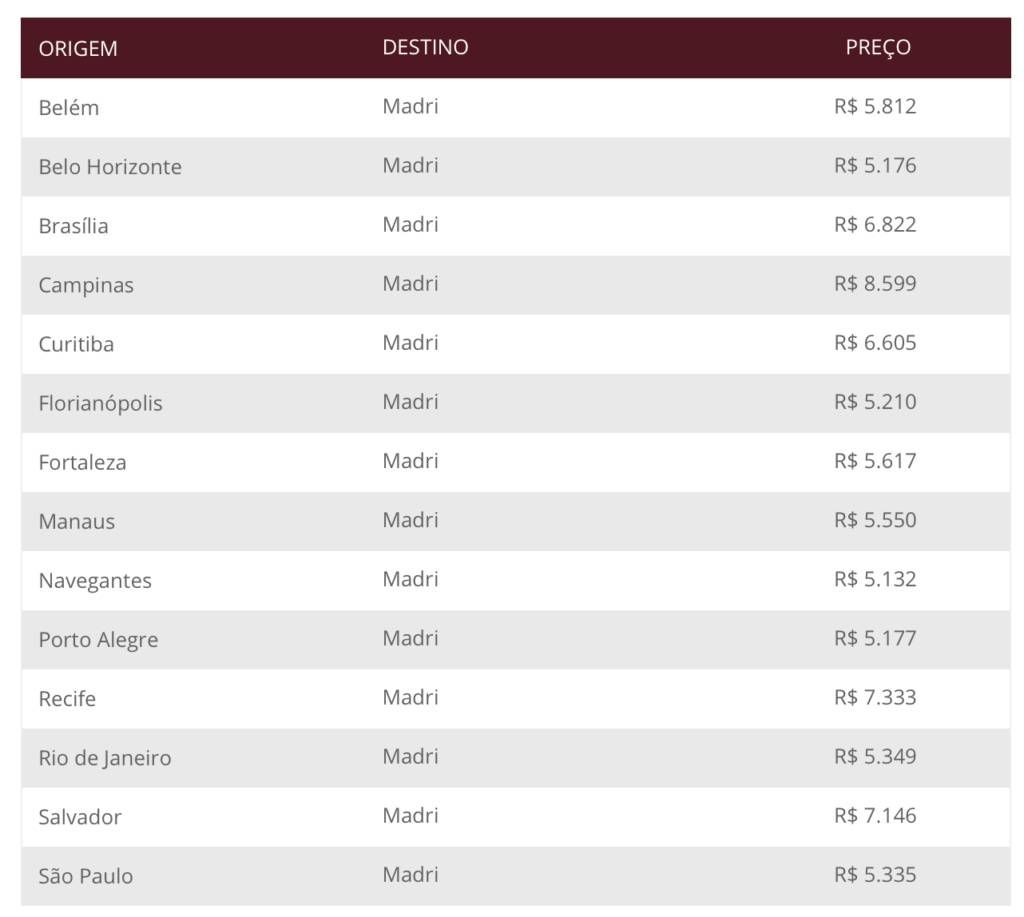1024x917 pixels.
Task: Click the R$ 7.146 Salvador price
Action: click(875, 815)
